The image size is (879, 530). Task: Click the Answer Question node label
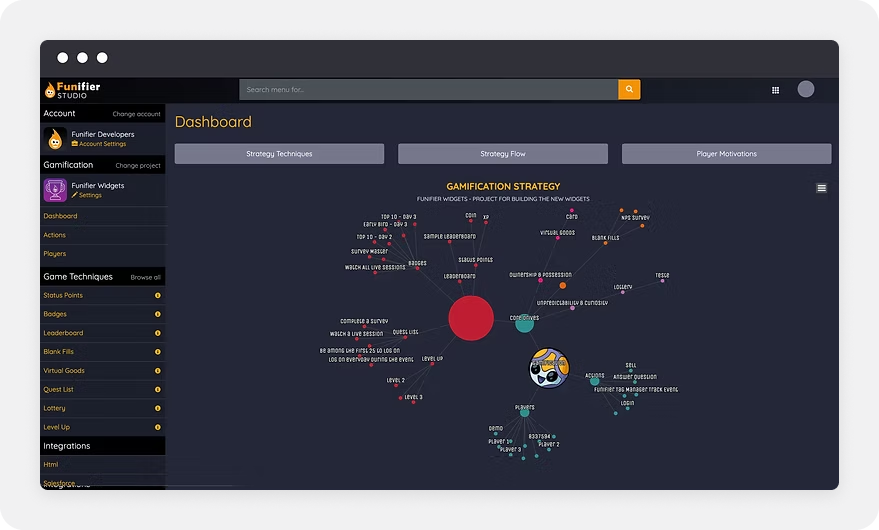pyautogui.click(x=635, y=377)
